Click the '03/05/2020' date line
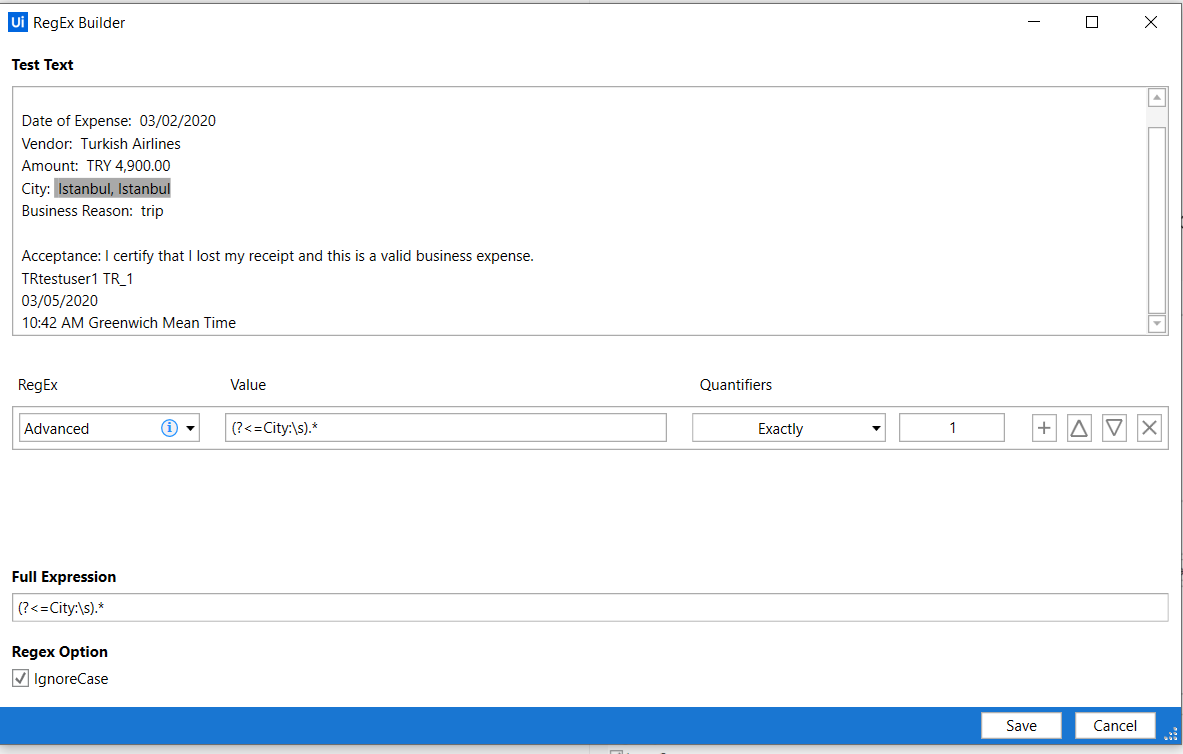Screen dimensions: 1183x754 60,300
